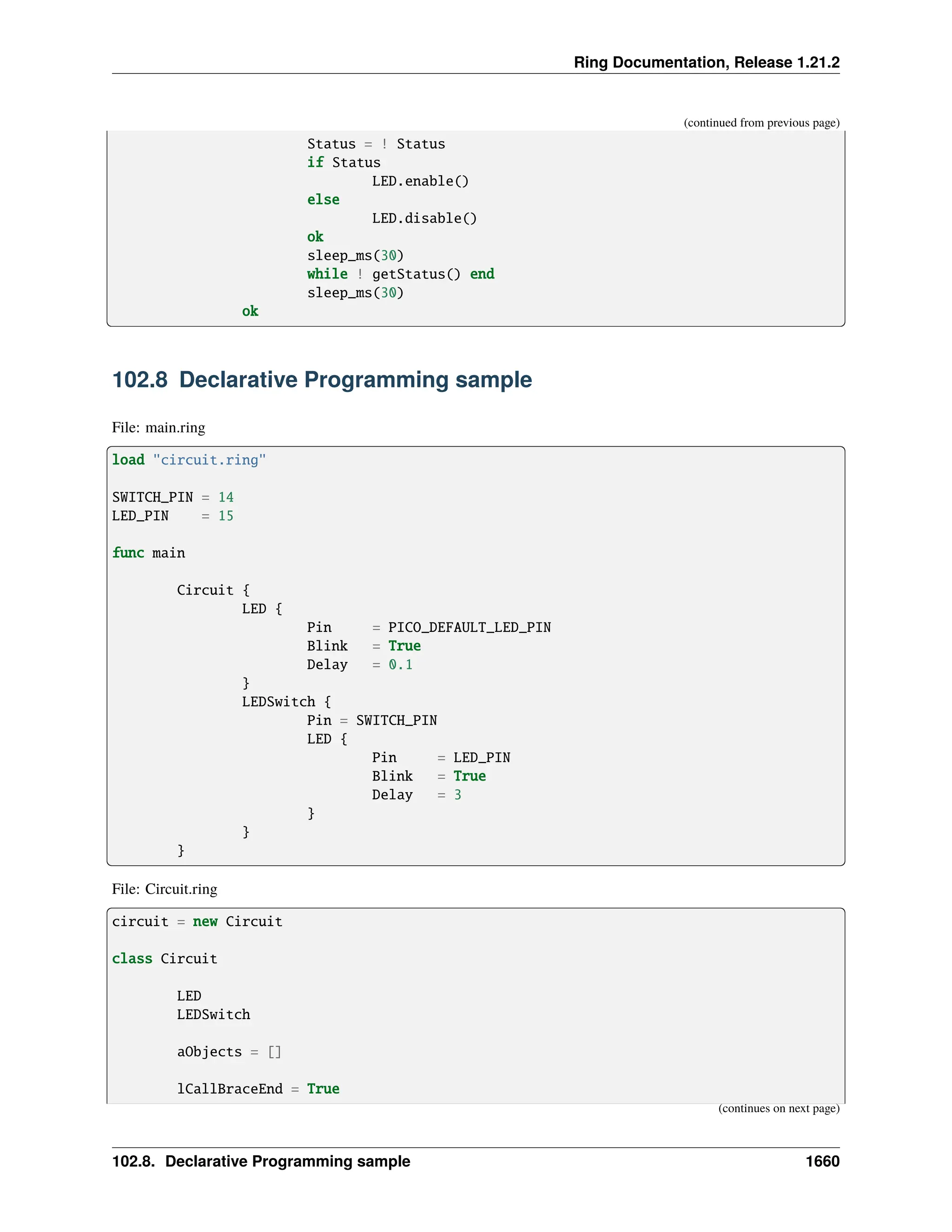
Task: Click the continues on next page note
Action: [778, 1108]
